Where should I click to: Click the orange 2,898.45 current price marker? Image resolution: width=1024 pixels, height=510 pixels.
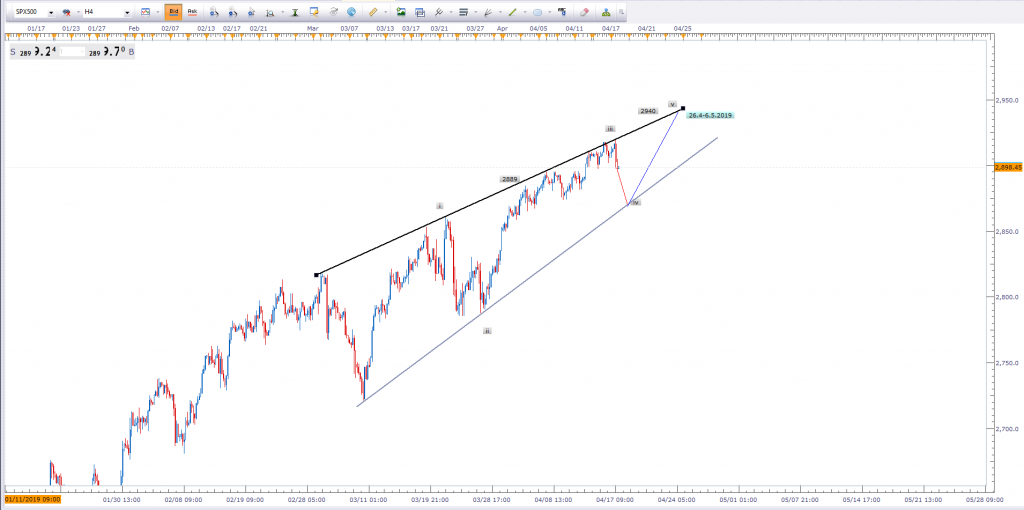coord(1008,168)
